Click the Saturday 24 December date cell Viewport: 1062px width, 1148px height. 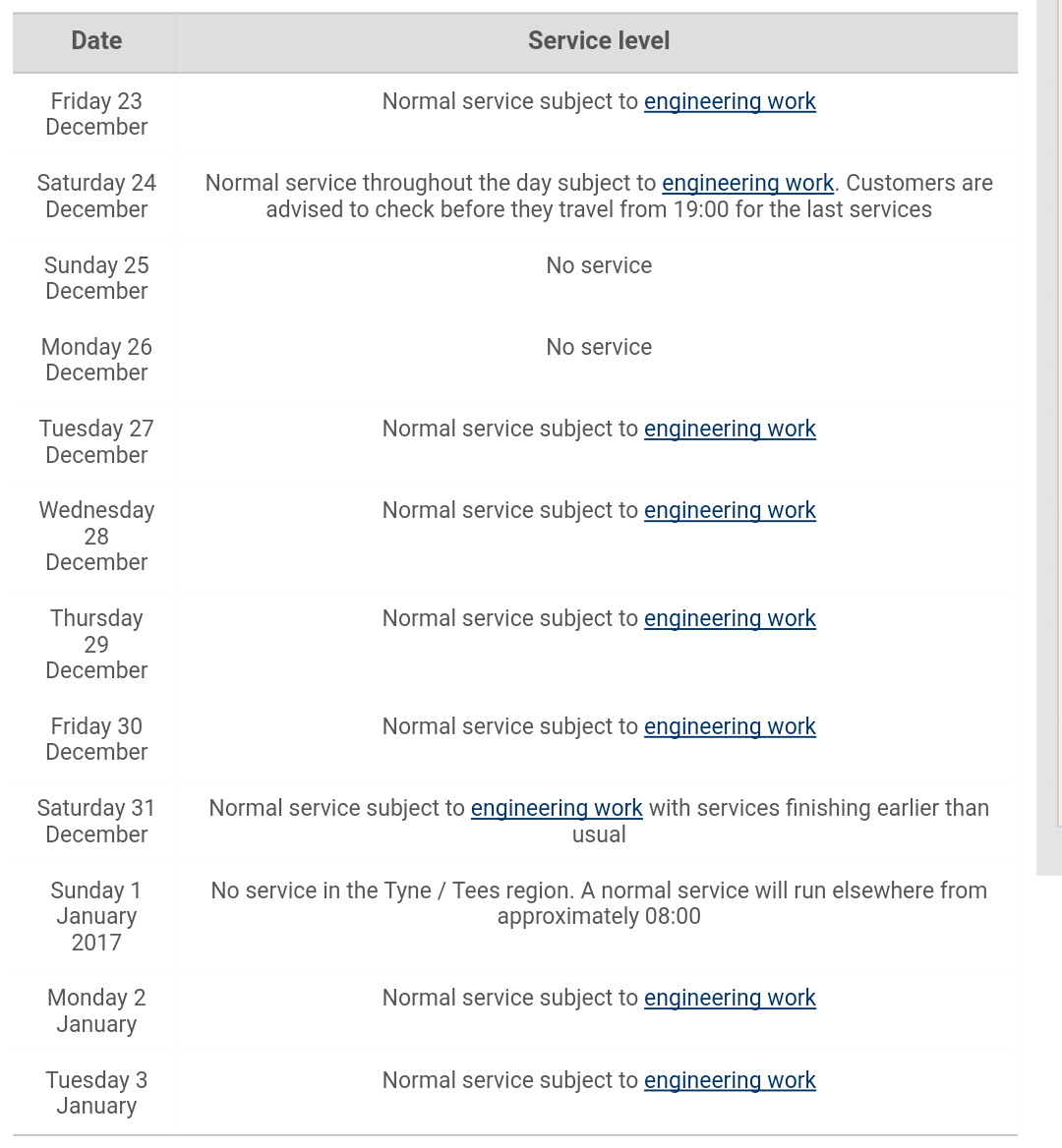pos(96,196)
